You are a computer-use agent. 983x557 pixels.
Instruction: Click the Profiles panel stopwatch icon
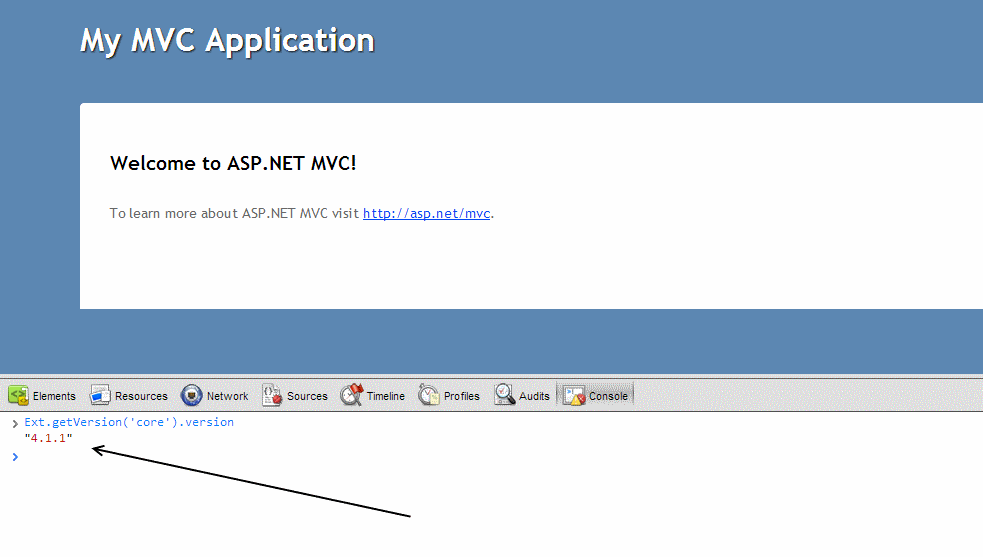click(429, 395)
